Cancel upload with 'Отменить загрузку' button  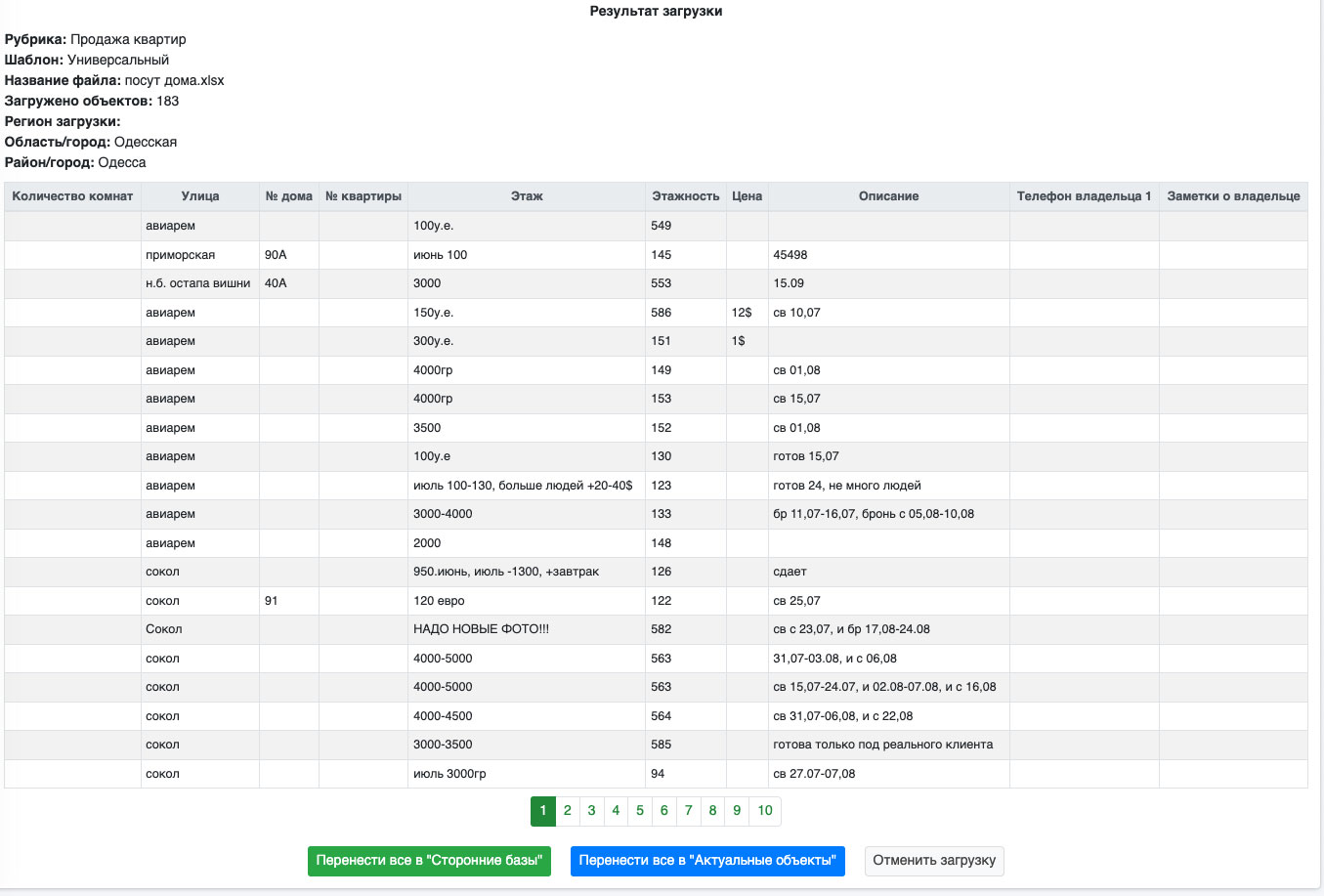[934, 861]
